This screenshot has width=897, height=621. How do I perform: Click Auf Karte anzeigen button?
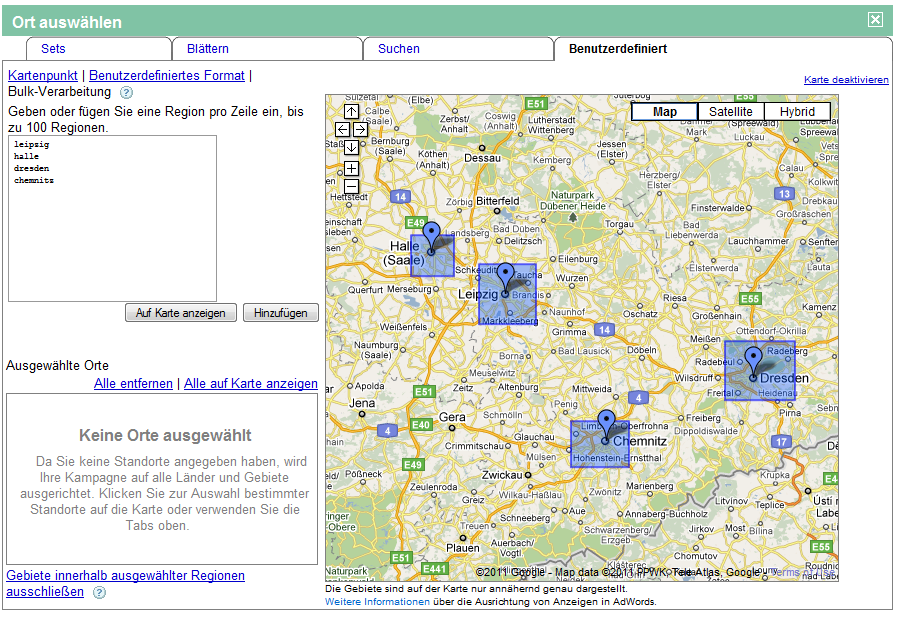pyautogui.click(x=181, y=313)
